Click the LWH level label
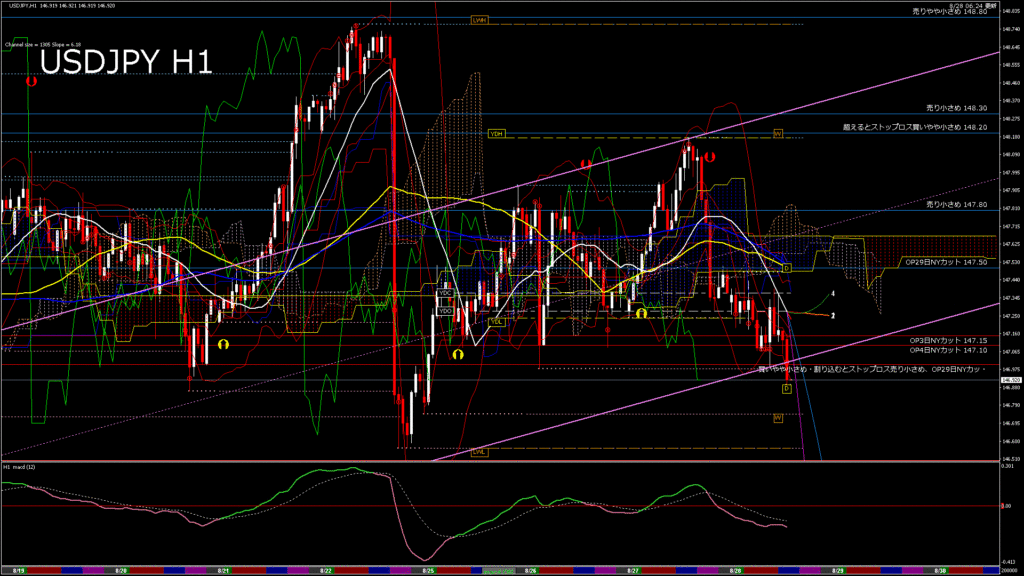The width and height of the screenshot is (1024, 576). (479, 21)
